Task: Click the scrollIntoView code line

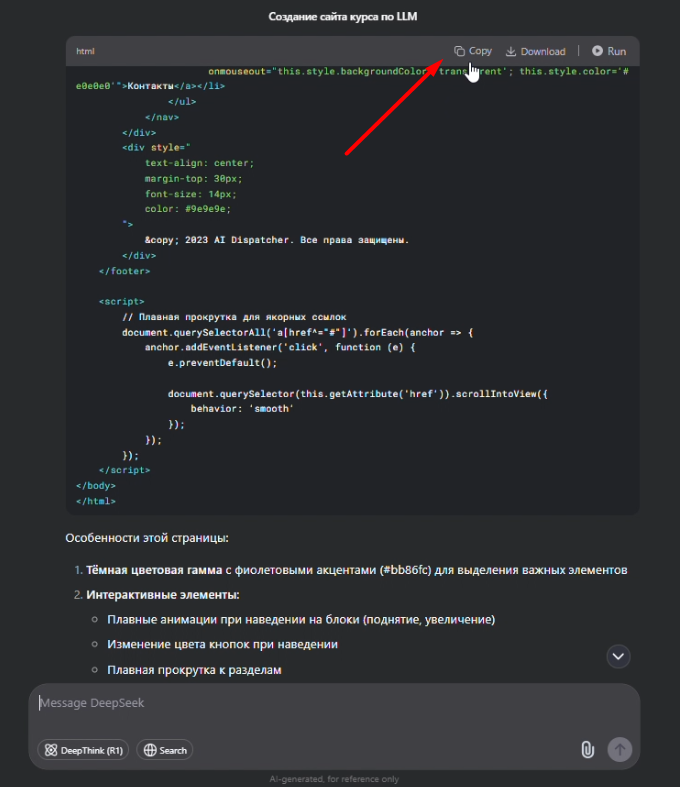Action: coord(357,394)
